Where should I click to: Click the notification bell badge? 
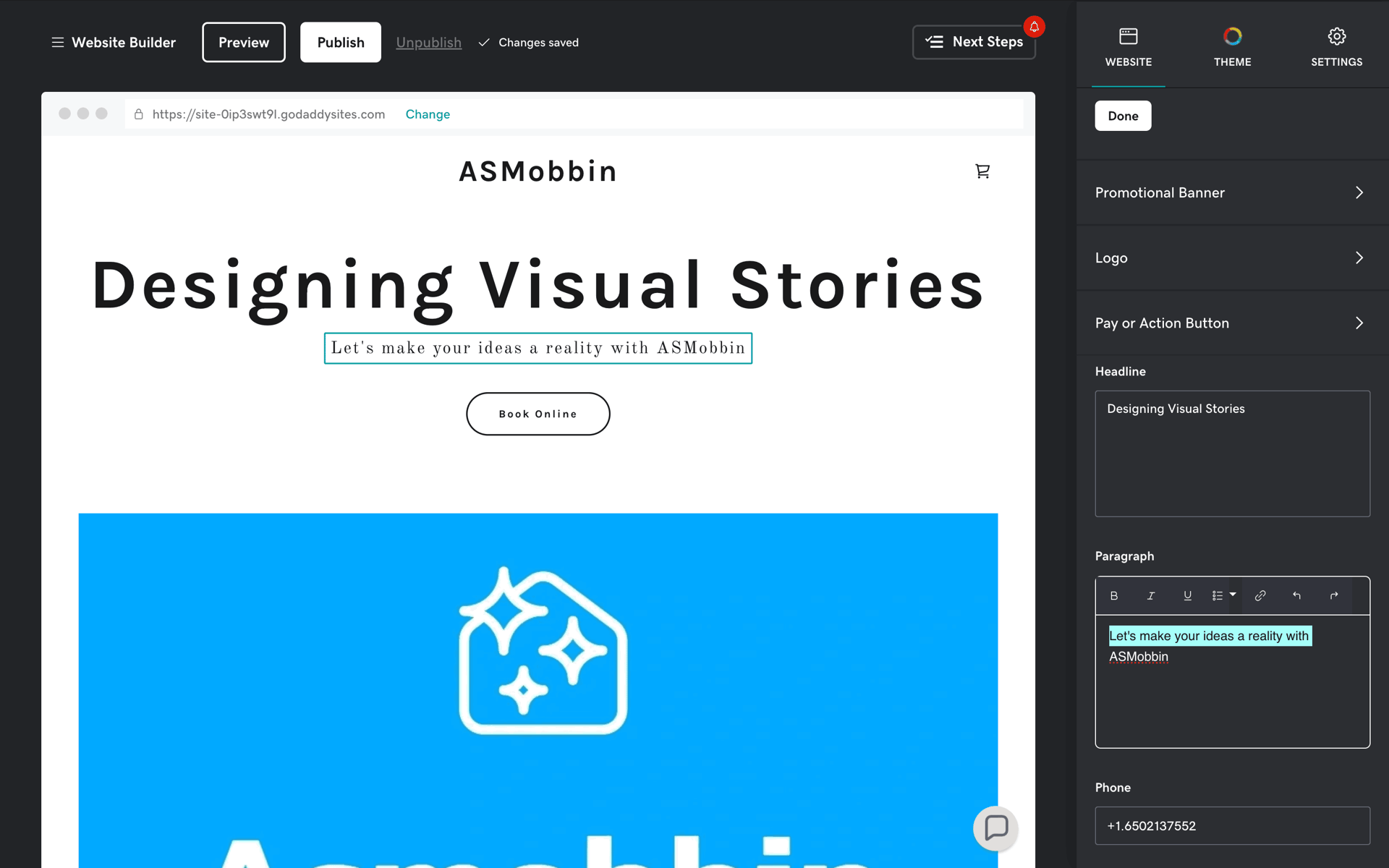[x=1035, y=27]
